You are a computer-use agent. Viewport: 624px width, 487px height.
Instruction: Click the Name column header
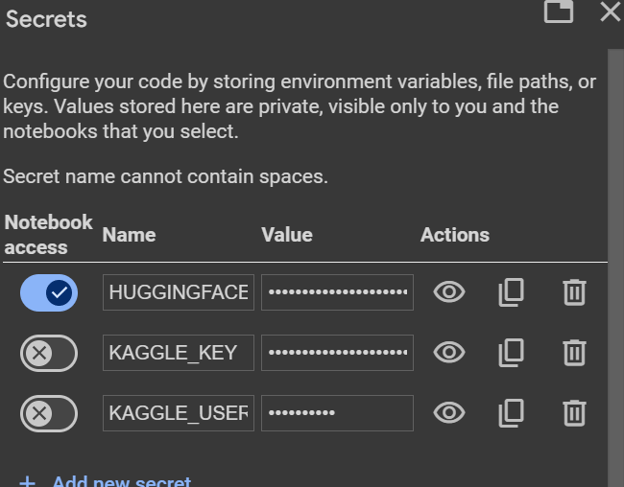[x=129, y=235]
